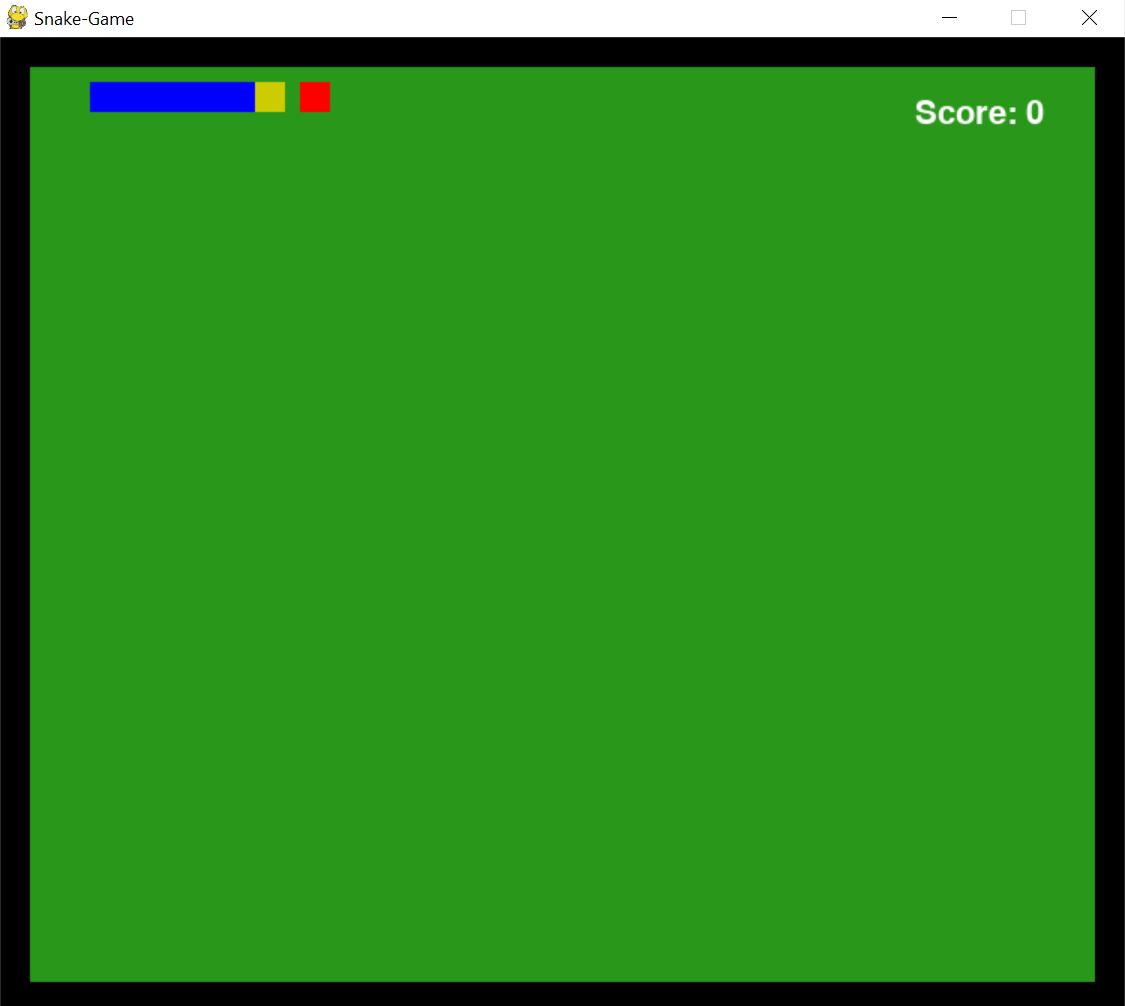Click the green playfield's bottom-right corner
The width and height of the screenshot is (1125, 1006).
1088,975
